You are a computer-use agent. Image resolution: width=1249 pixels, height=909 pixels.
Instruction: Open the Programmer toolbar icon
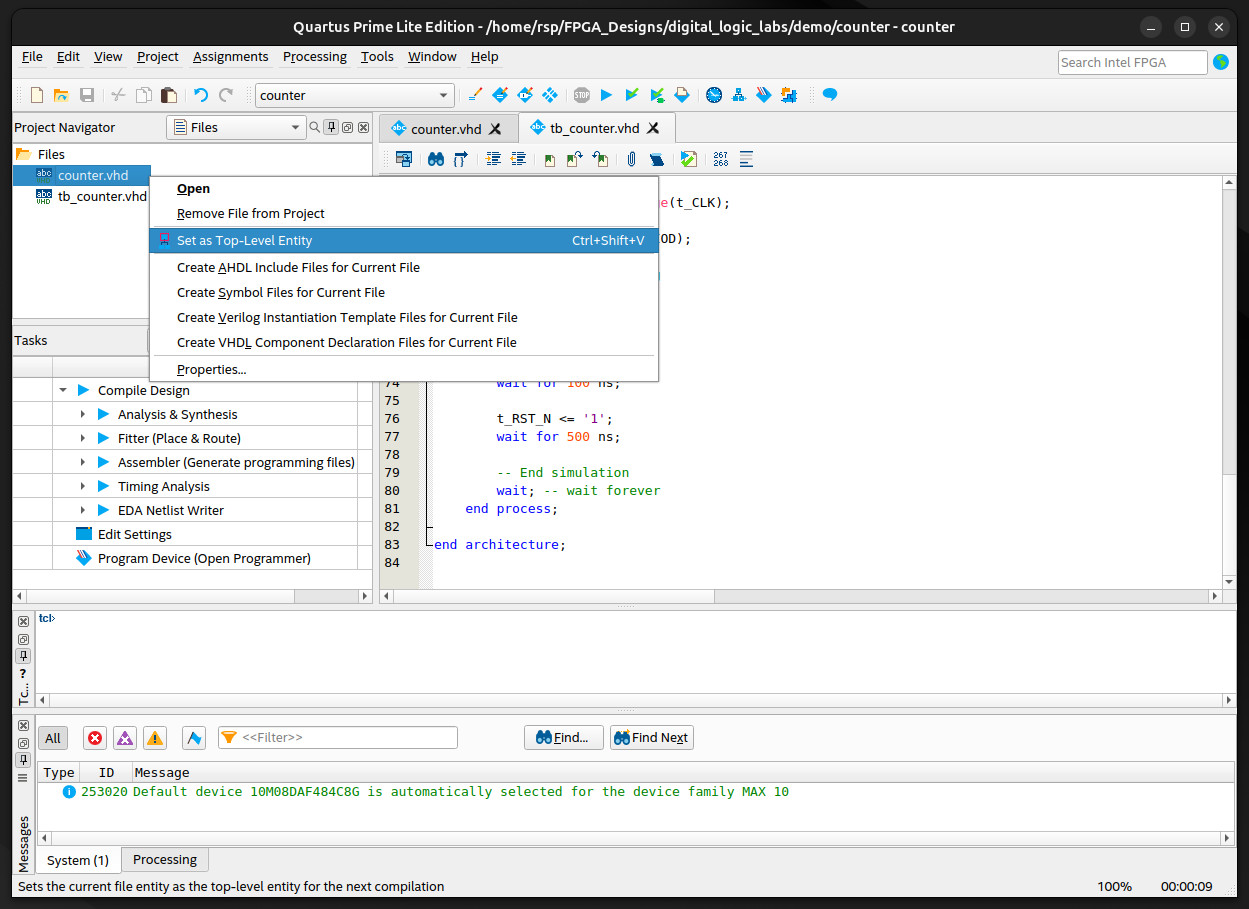tap(765, 95)
